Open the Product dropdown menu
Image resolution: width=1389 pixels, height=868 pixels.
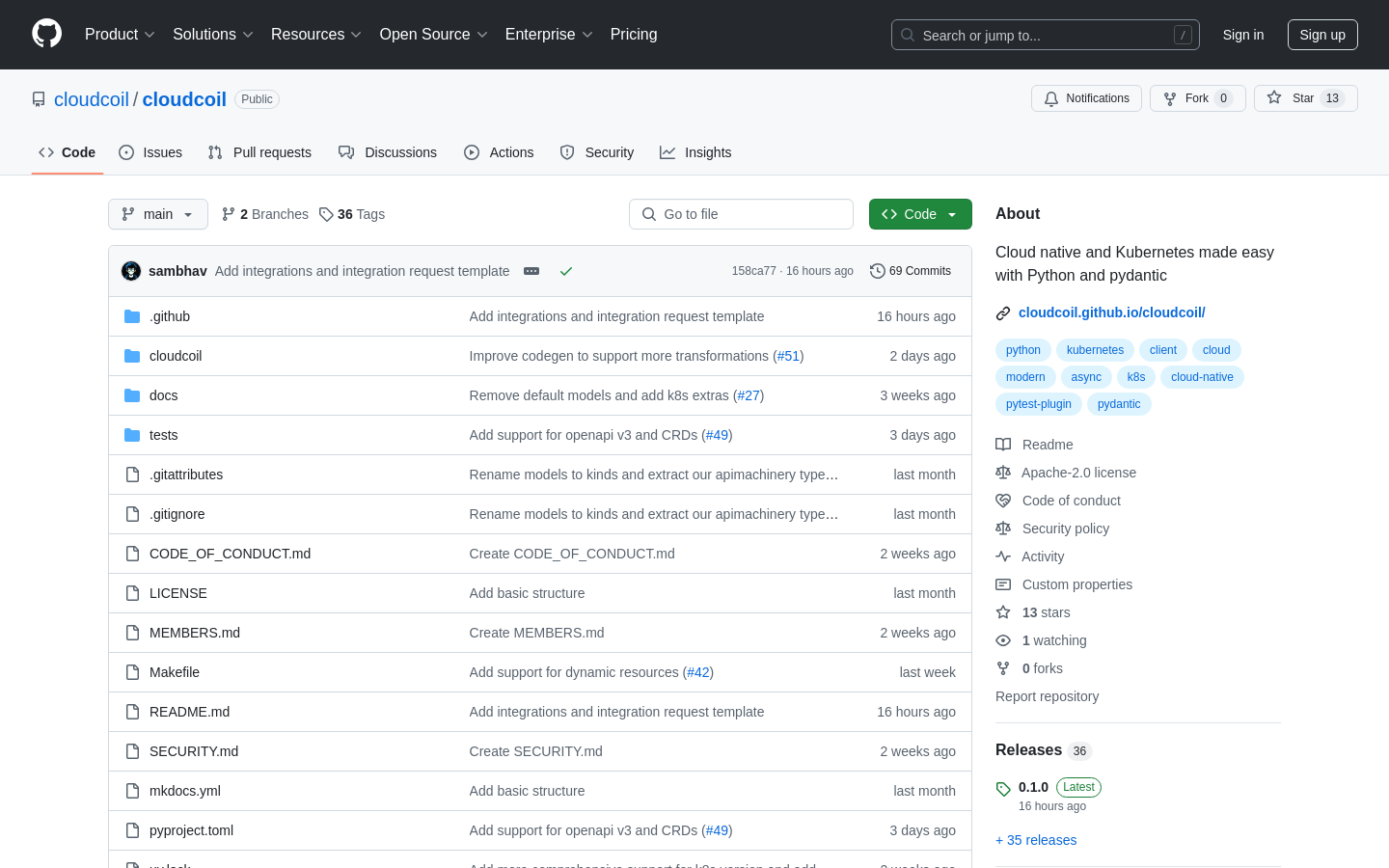coord(120,34)
